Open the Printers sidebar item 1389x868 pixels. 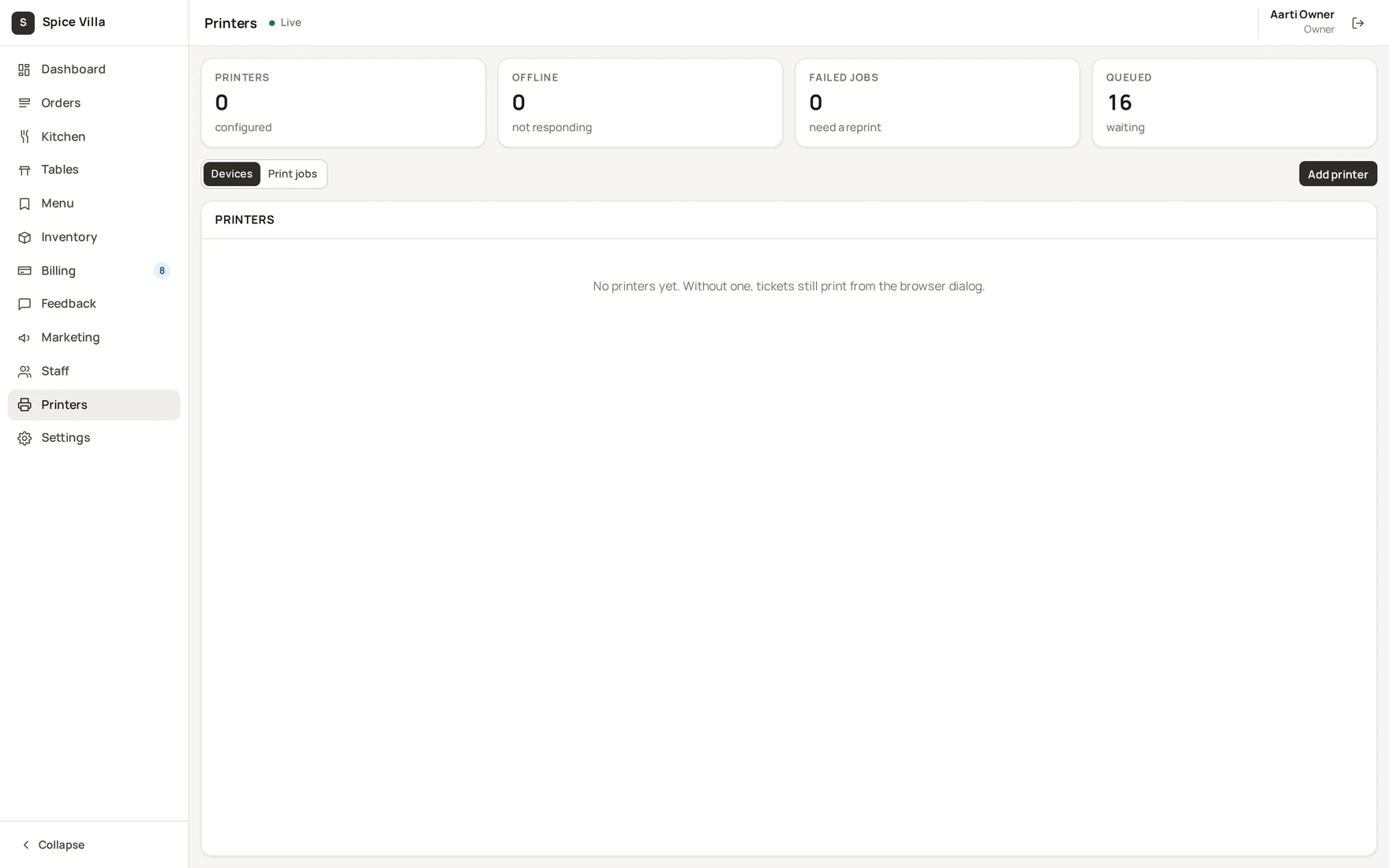[94, 405]
